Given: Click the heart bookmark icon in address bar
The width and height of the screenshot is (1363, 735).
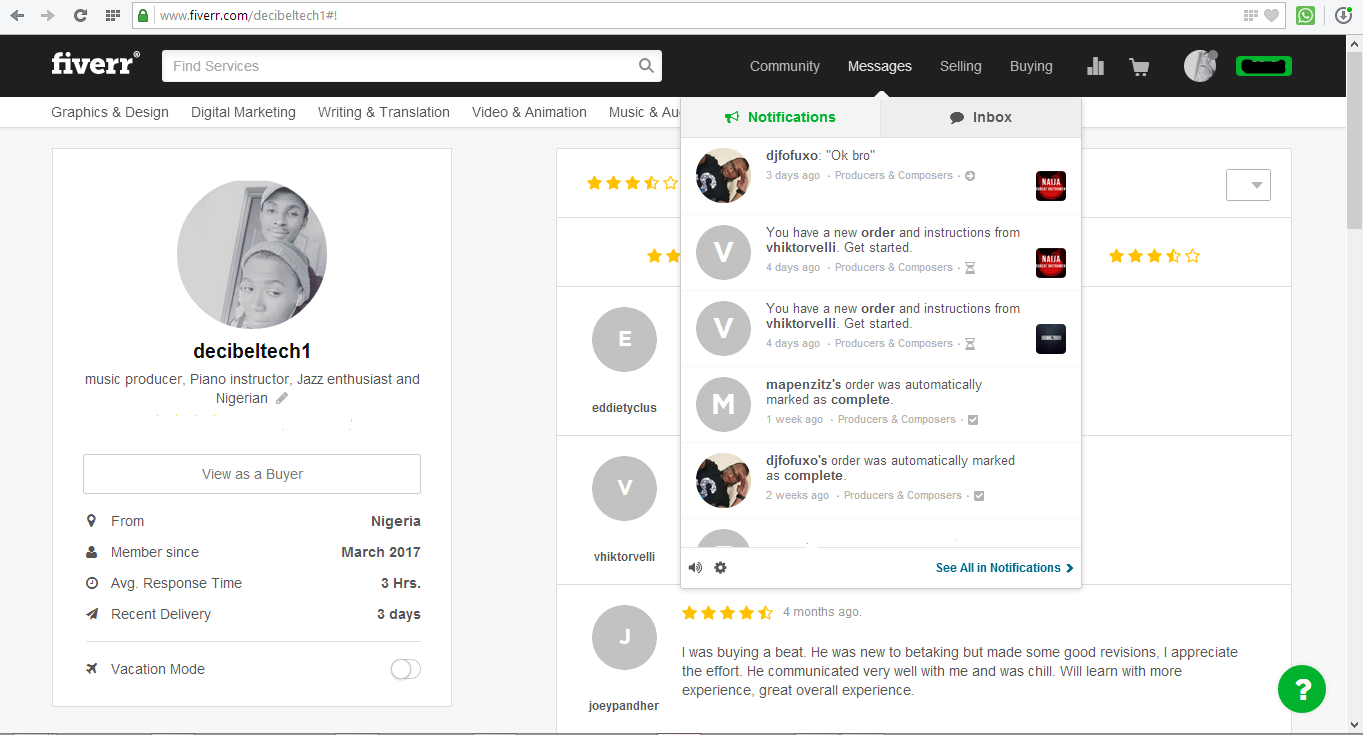Looking at the screenshot, I should tap(1272, 15).
